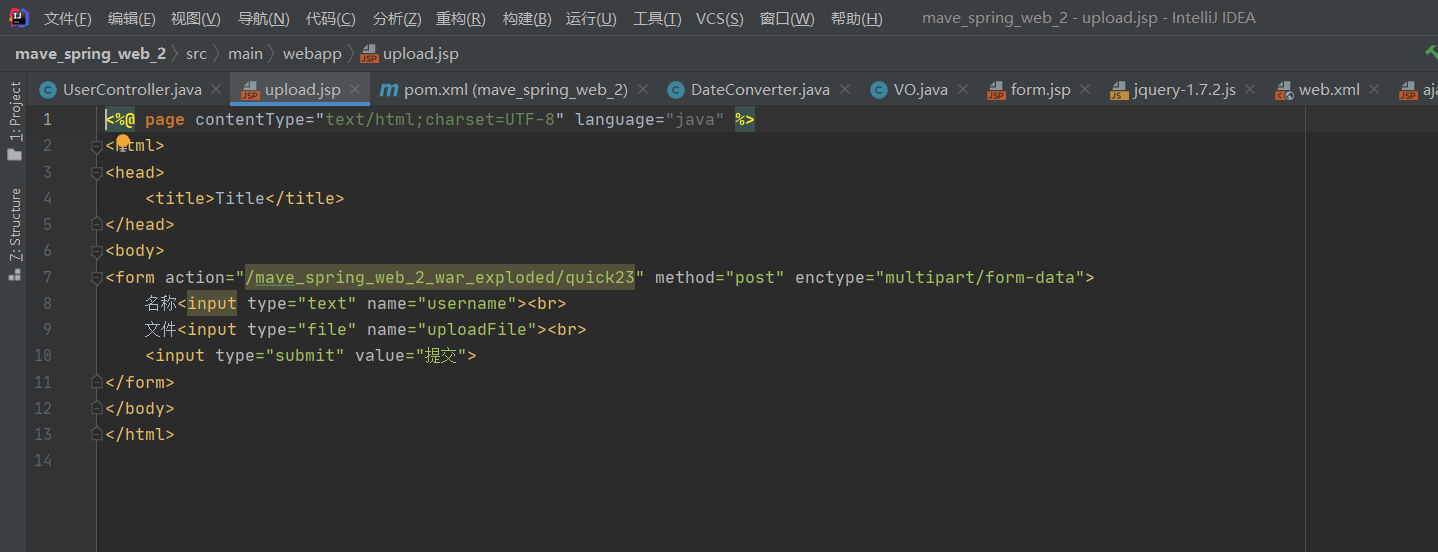Open the 分析(Z) menu
The height and width of the screenshot is (552, 1438).
(397, 19)
